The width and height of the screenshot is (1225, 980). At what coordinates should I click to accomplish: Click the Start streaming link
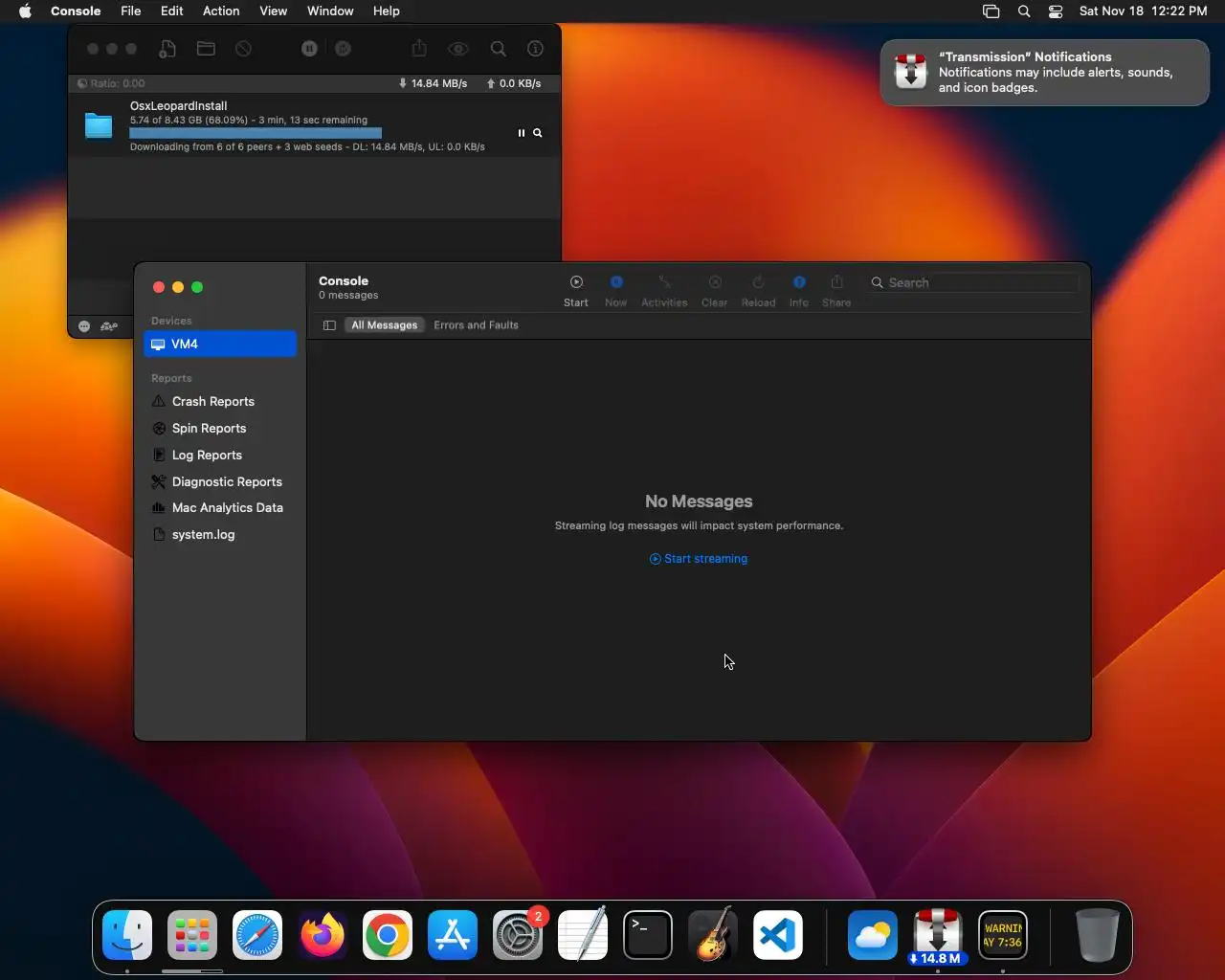[x=699, y=559]
